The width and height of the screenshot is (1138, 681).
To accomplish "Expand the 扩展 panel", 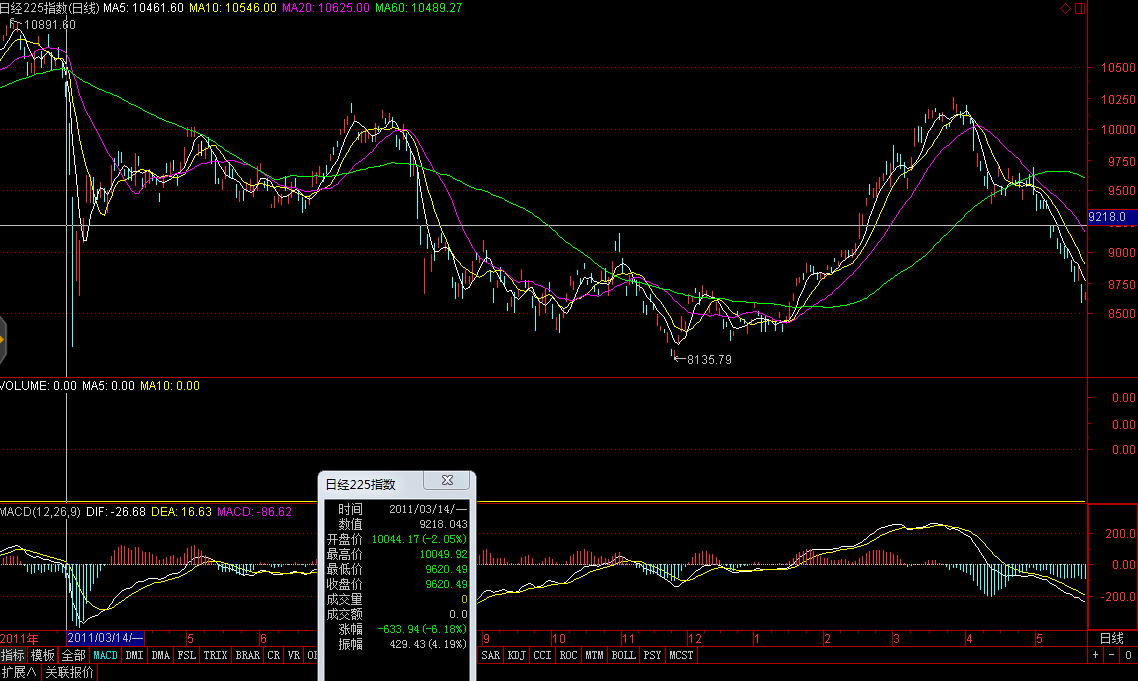I will click(x=20, y=672).
